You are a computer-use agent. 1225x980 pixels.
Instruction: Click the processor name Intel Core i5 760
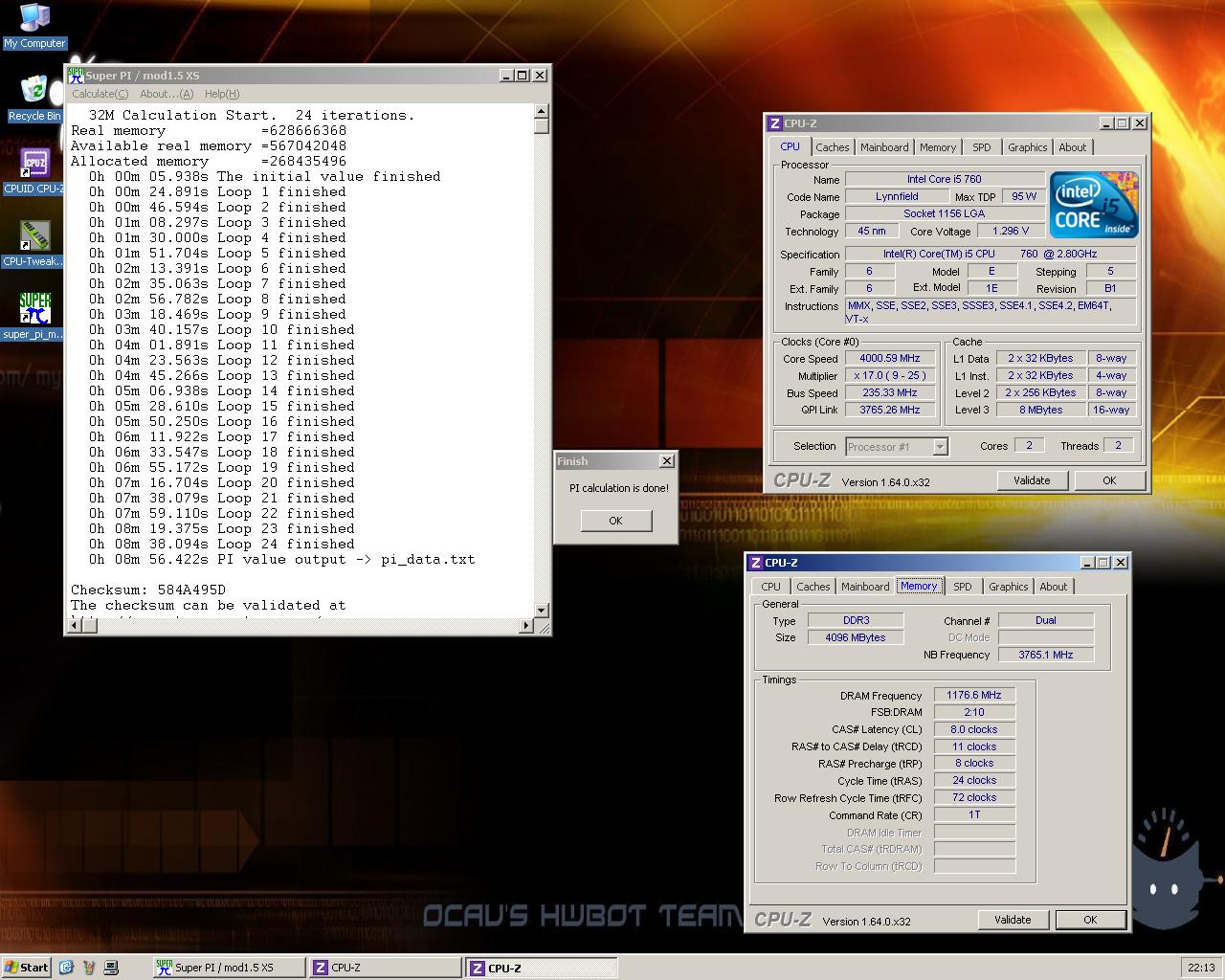coord(945,179)
